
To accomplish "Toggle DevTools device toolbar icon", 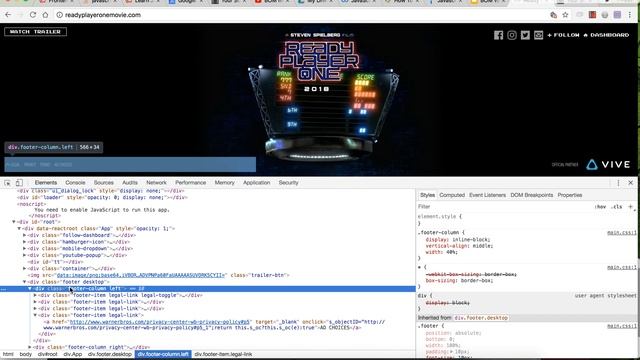I will [19, 183].
